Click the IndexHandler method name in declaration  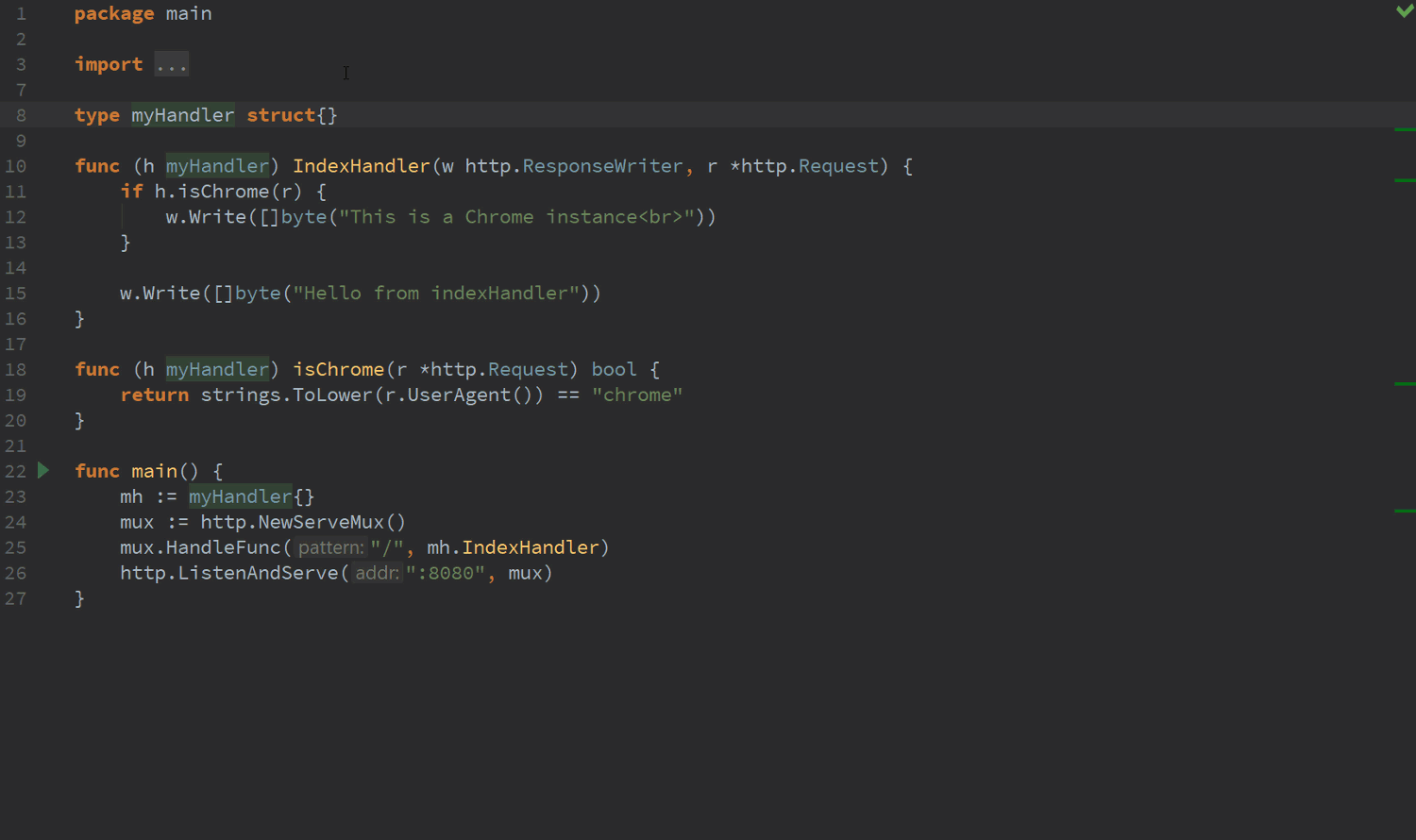click(362, 166)
